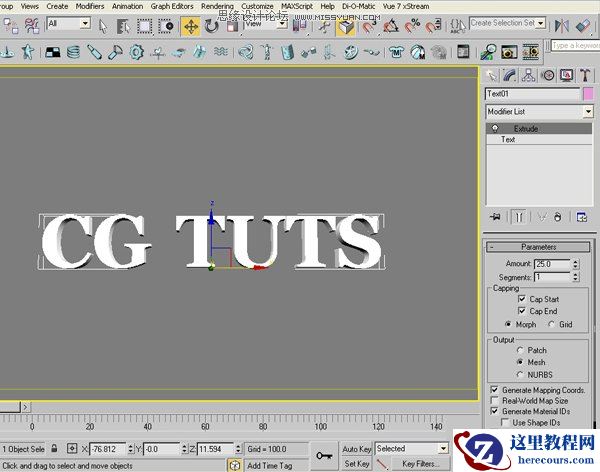This screenshot has width=600, height=472.
Task: Open the All selection filter dropdown
Action: tap(85, 23)
